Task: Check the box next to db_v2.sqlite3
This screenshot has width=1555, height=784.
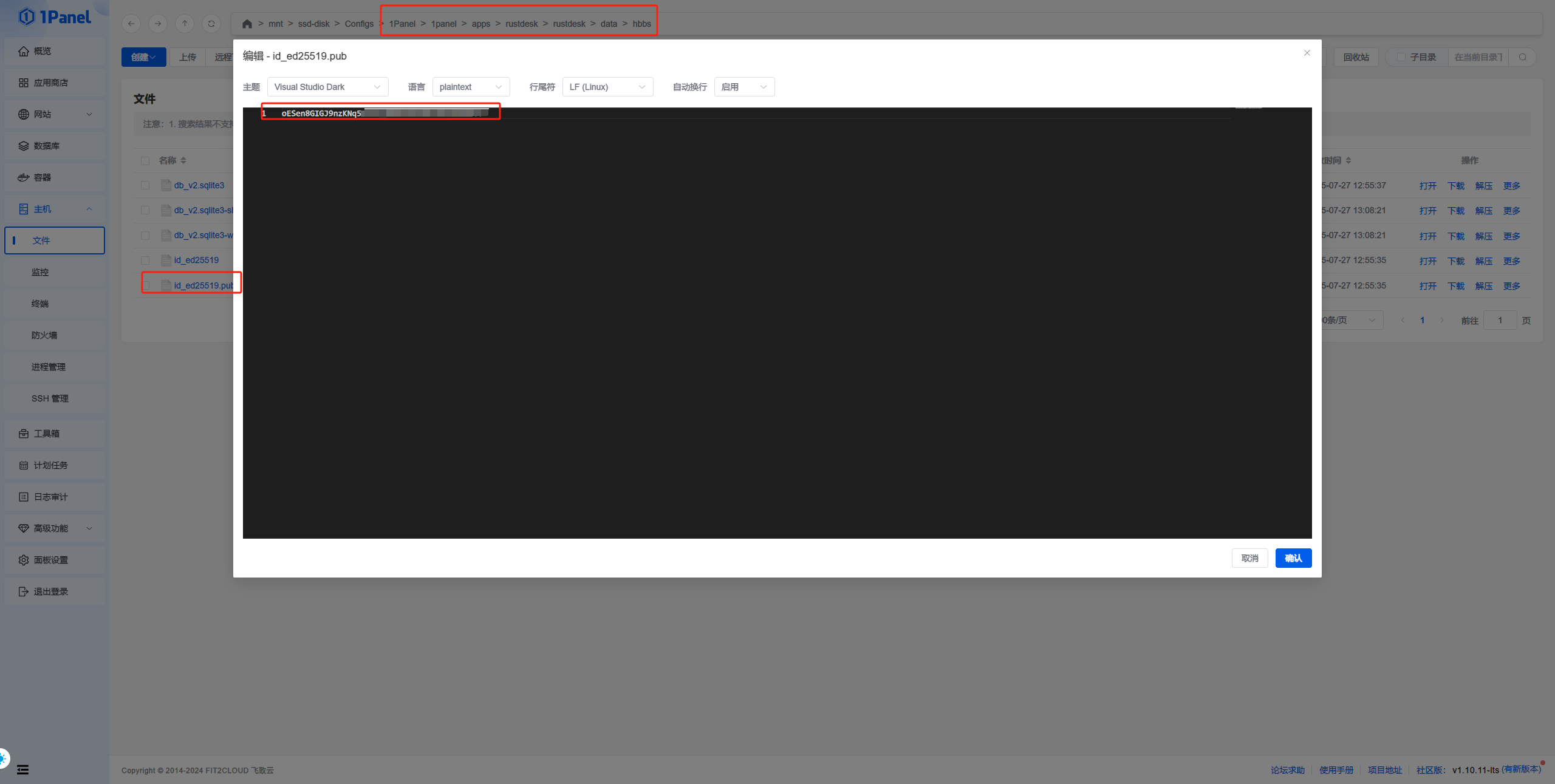Action: [145, 185]
